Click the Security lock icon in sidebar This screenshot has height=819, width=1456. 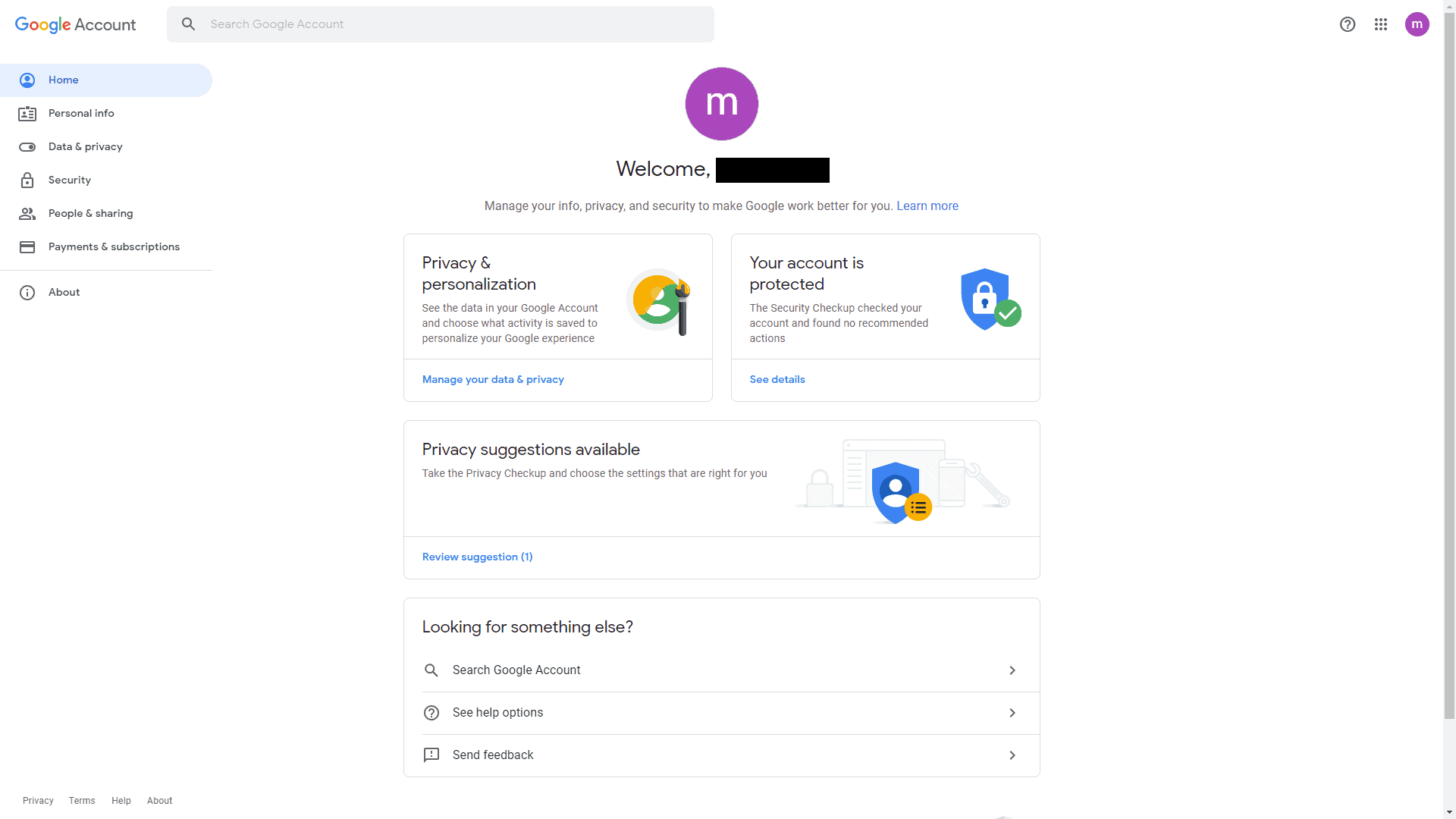(x=27, y=180)
